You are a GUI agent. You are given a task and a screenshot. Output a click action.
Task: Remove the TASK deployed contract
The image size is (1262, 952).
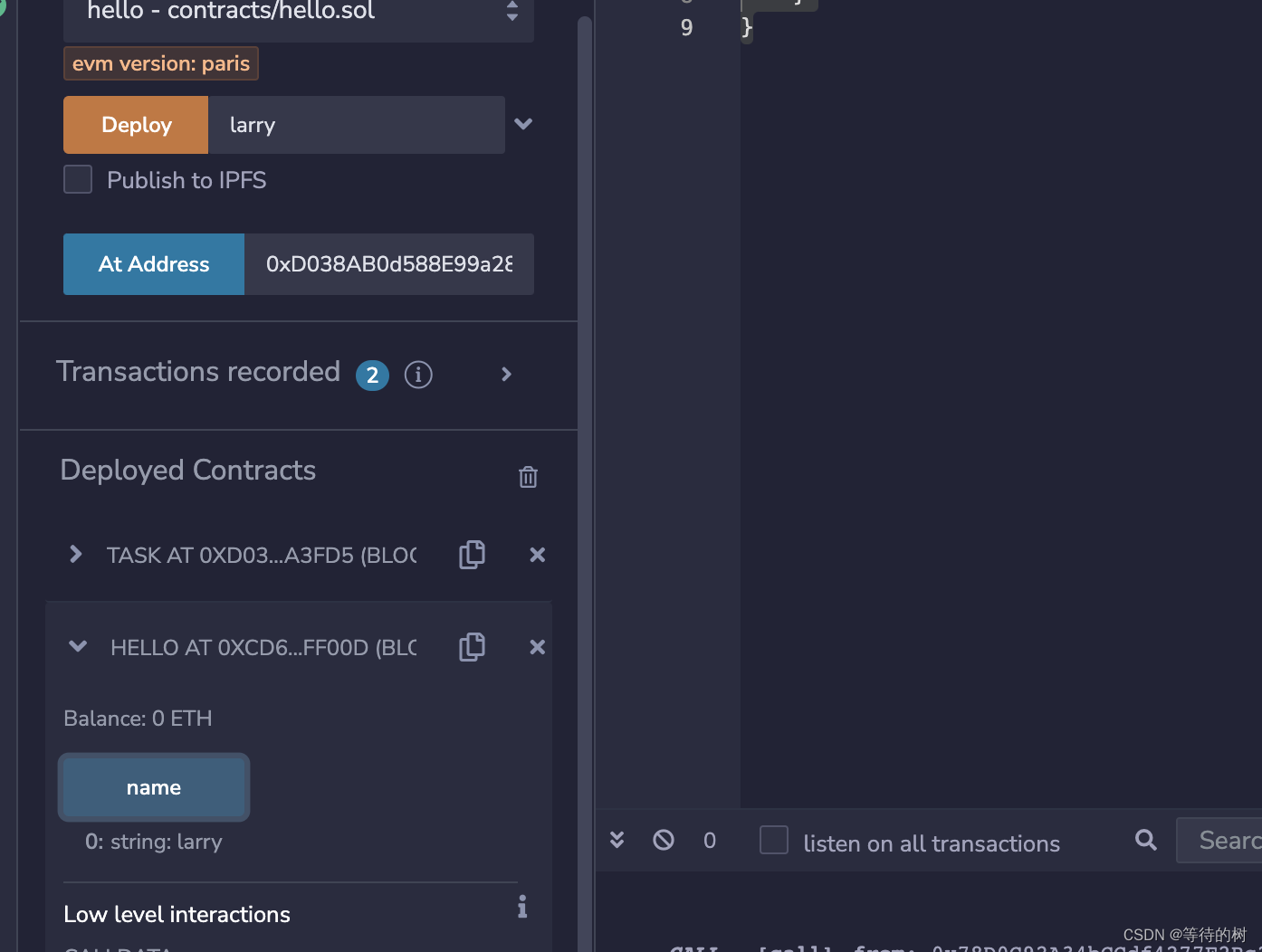pos(538,555)
